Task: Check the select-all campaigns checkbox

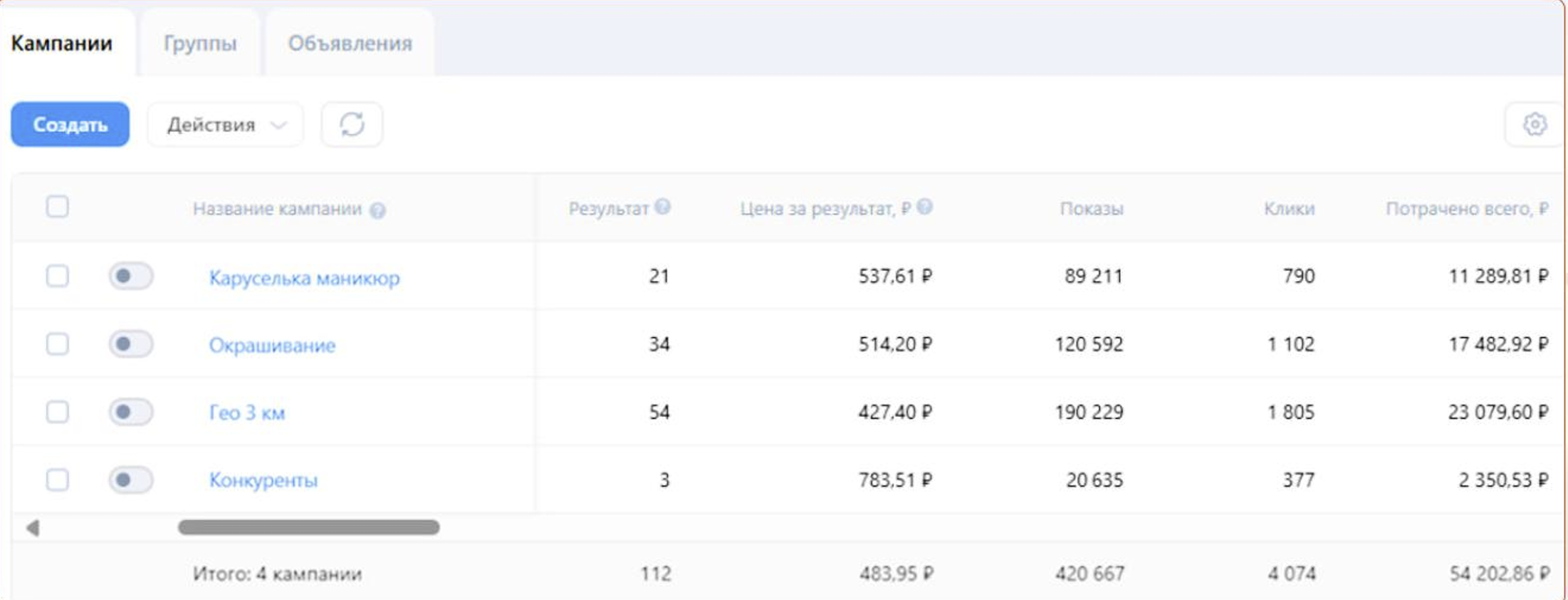Action: [58, 207]
